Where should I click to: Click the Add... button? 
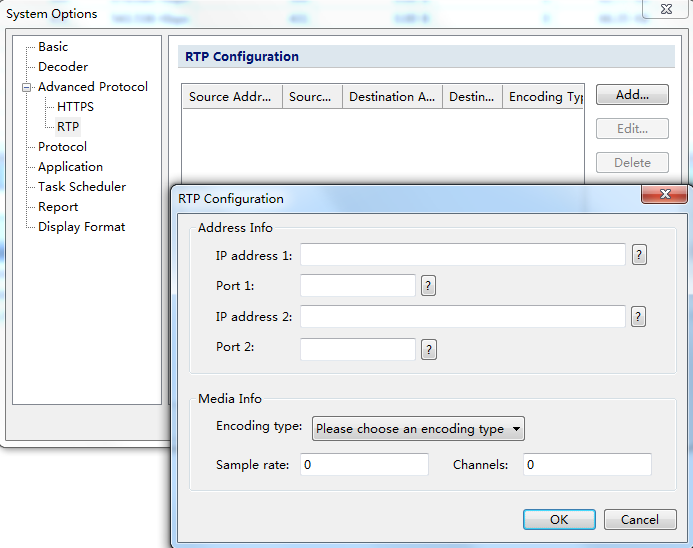pos(632,95)
